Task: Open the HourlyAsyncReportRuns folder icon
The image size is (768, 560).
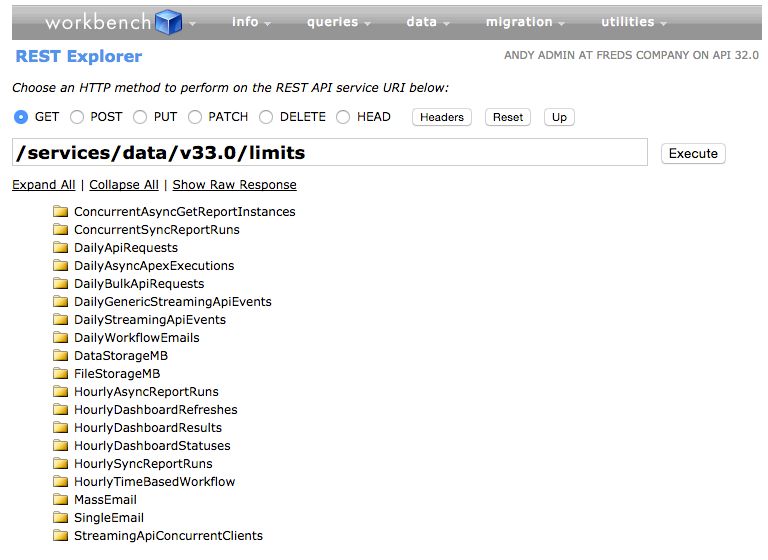Action: (x=60, y=391)
